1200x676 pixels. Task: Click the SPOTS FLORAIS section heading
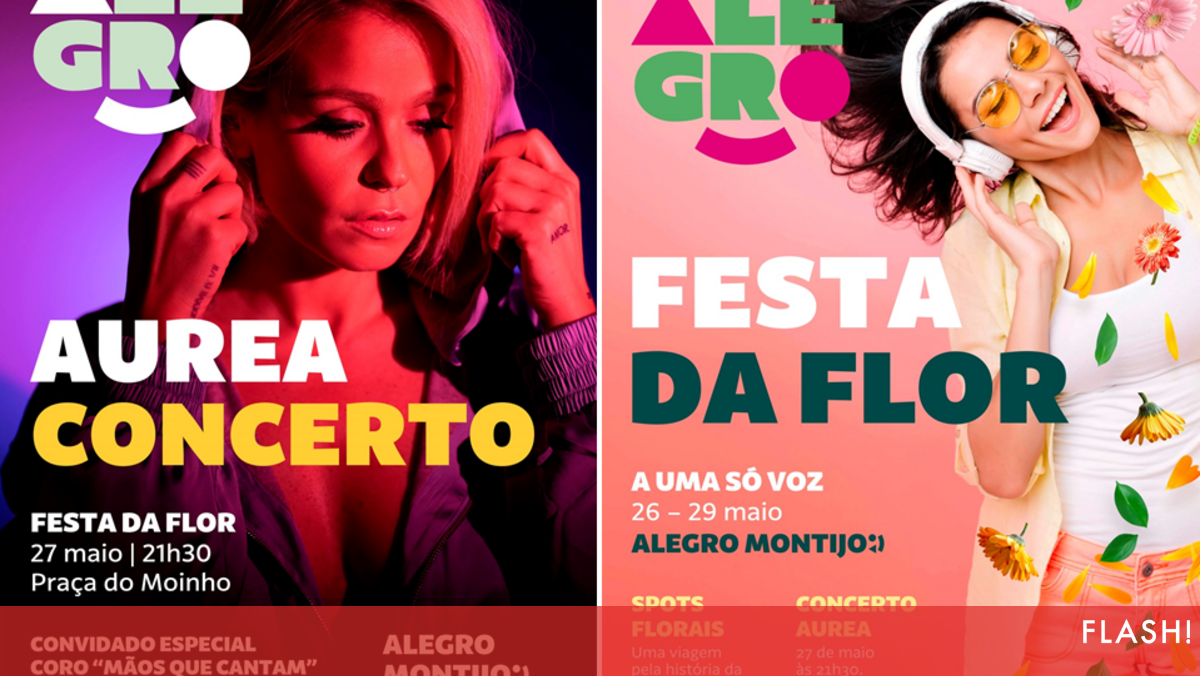click(x=678, y=617)
